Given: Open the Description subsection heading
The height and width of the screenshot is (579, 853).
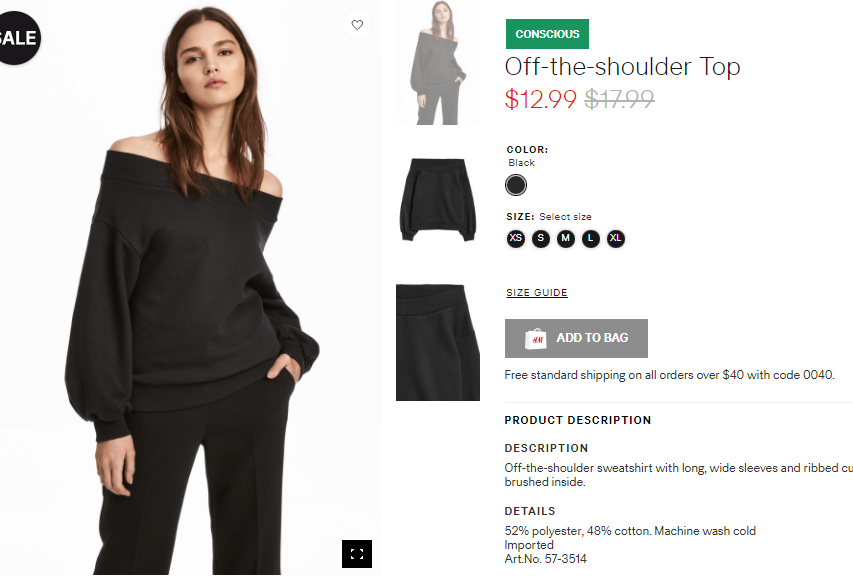Looking at the screenshot, I should point(546,448).
